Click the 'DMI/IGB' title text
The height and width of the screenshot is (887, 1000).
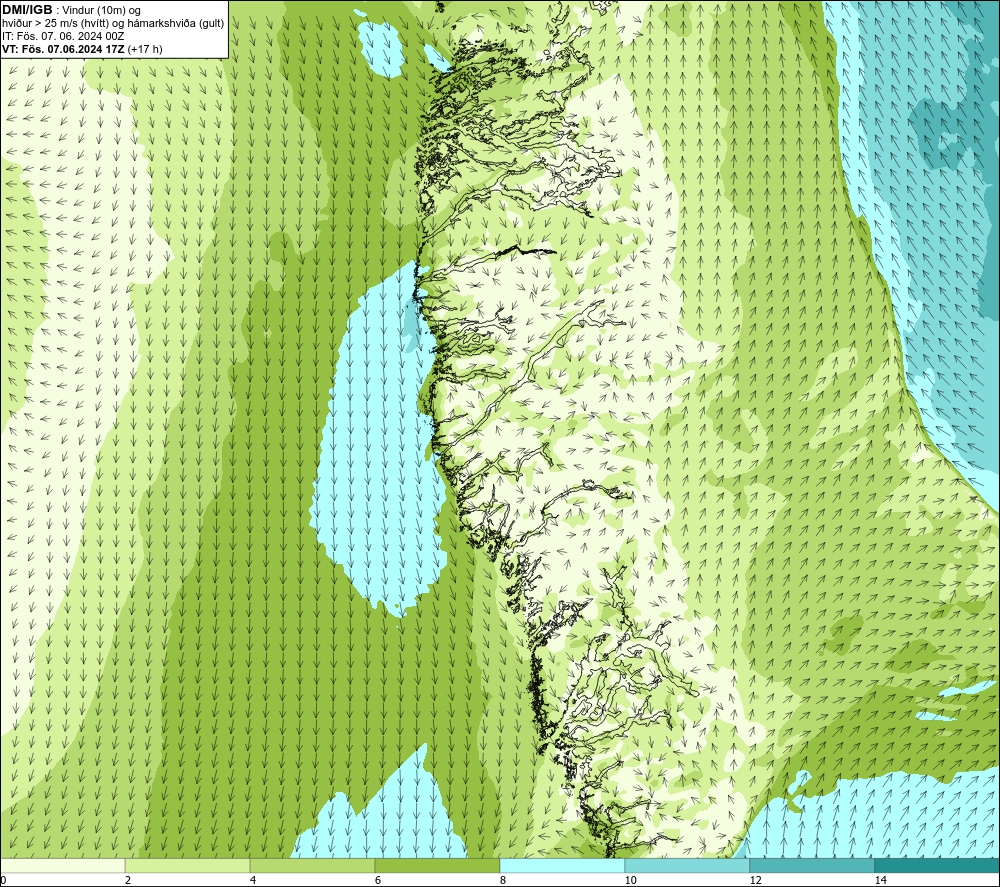click(x=27, y=10)
